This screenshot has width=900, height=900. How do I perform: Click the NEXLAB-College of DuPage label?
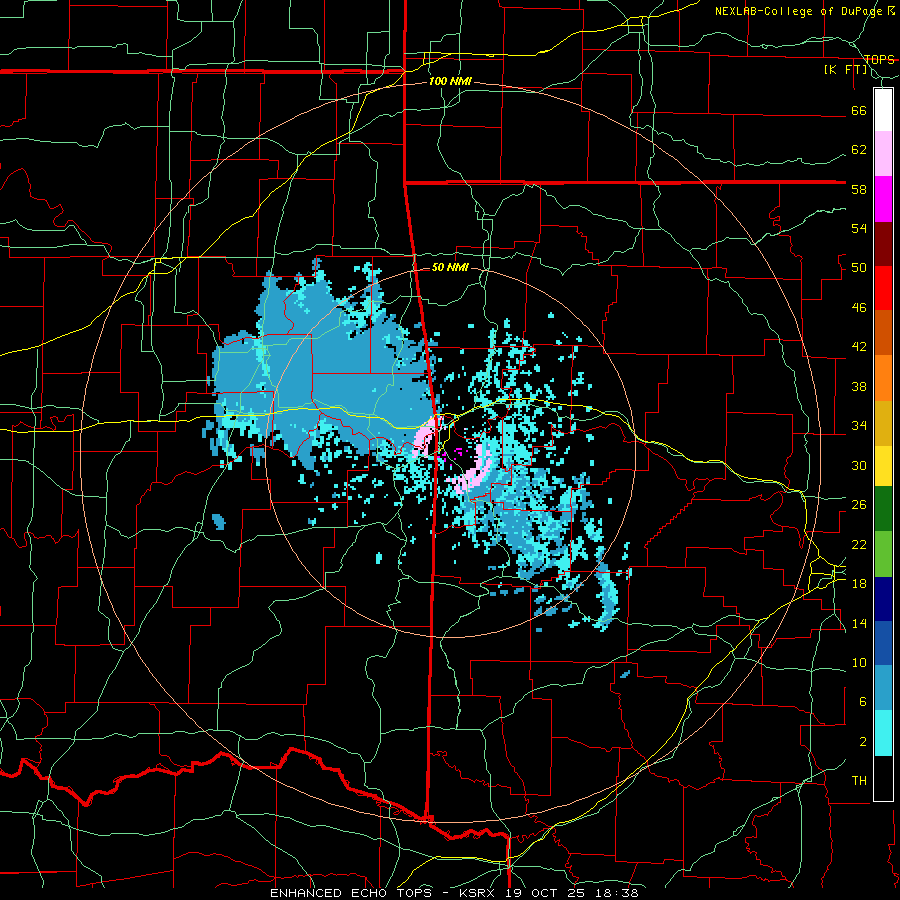click(798, 11)
